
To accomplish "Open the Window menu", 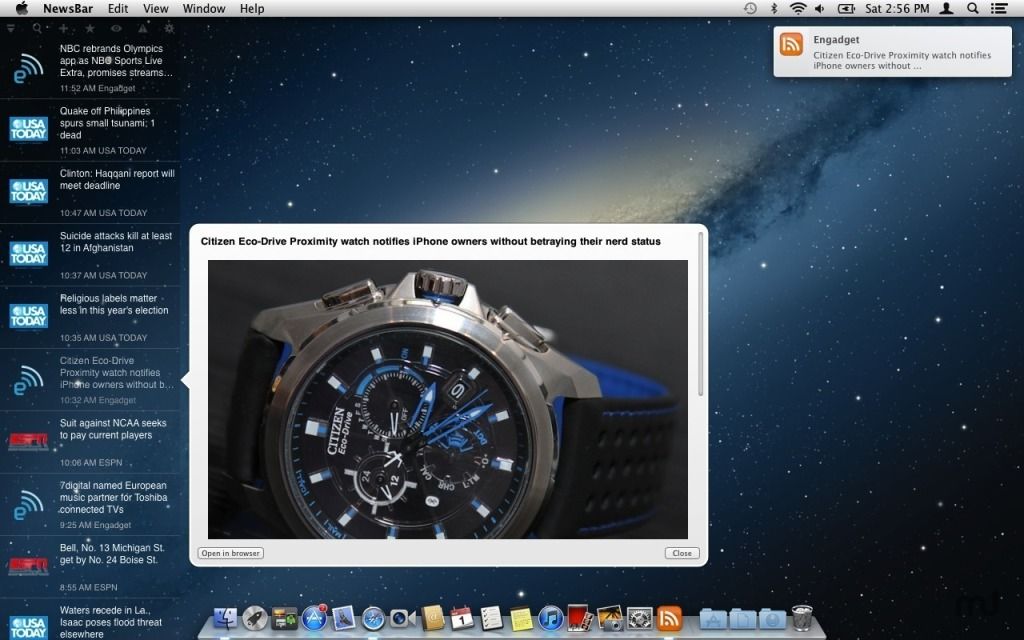I will coord(204,8).
